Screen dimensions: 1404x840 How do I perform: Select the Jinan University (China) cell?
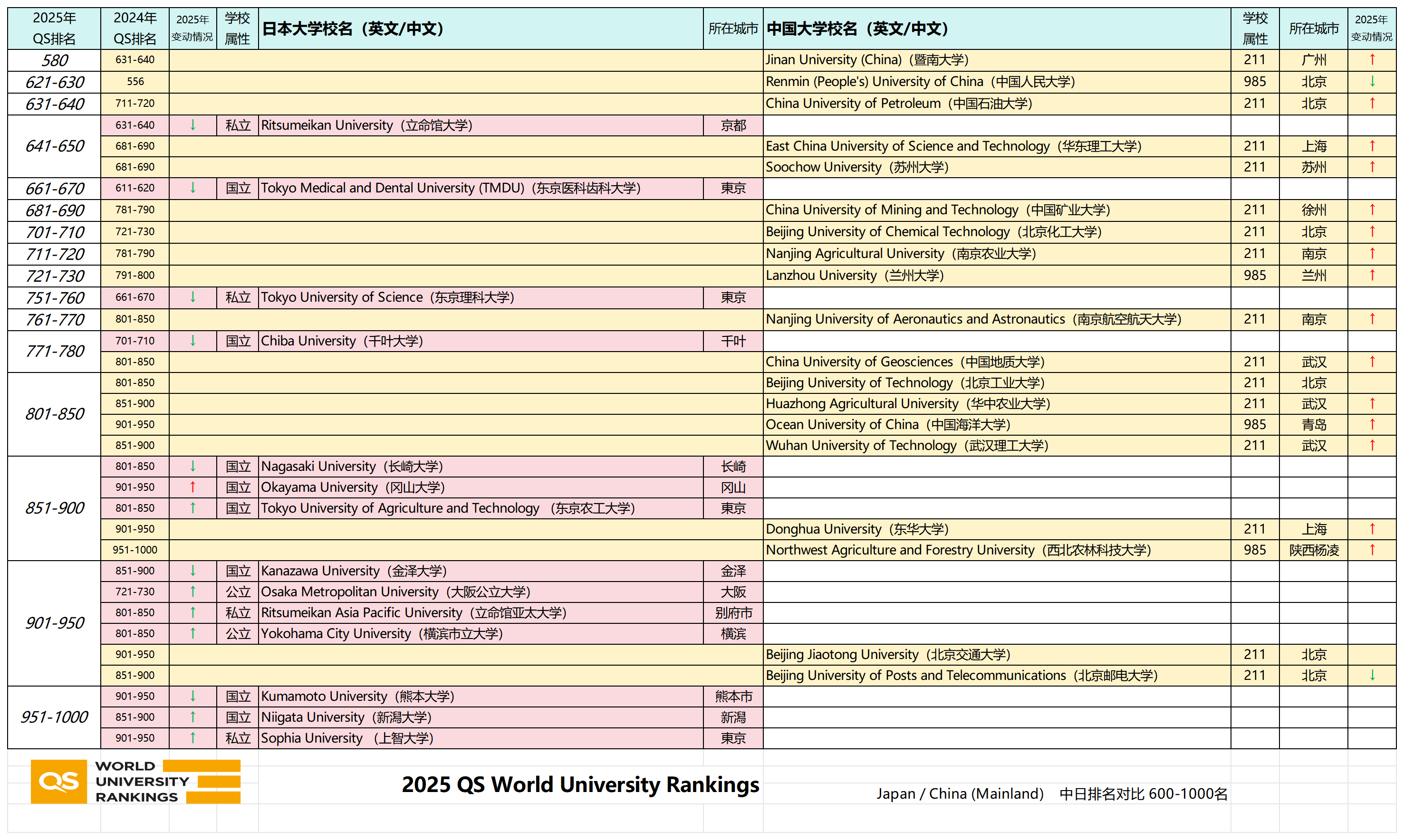(x=996, y=60)
